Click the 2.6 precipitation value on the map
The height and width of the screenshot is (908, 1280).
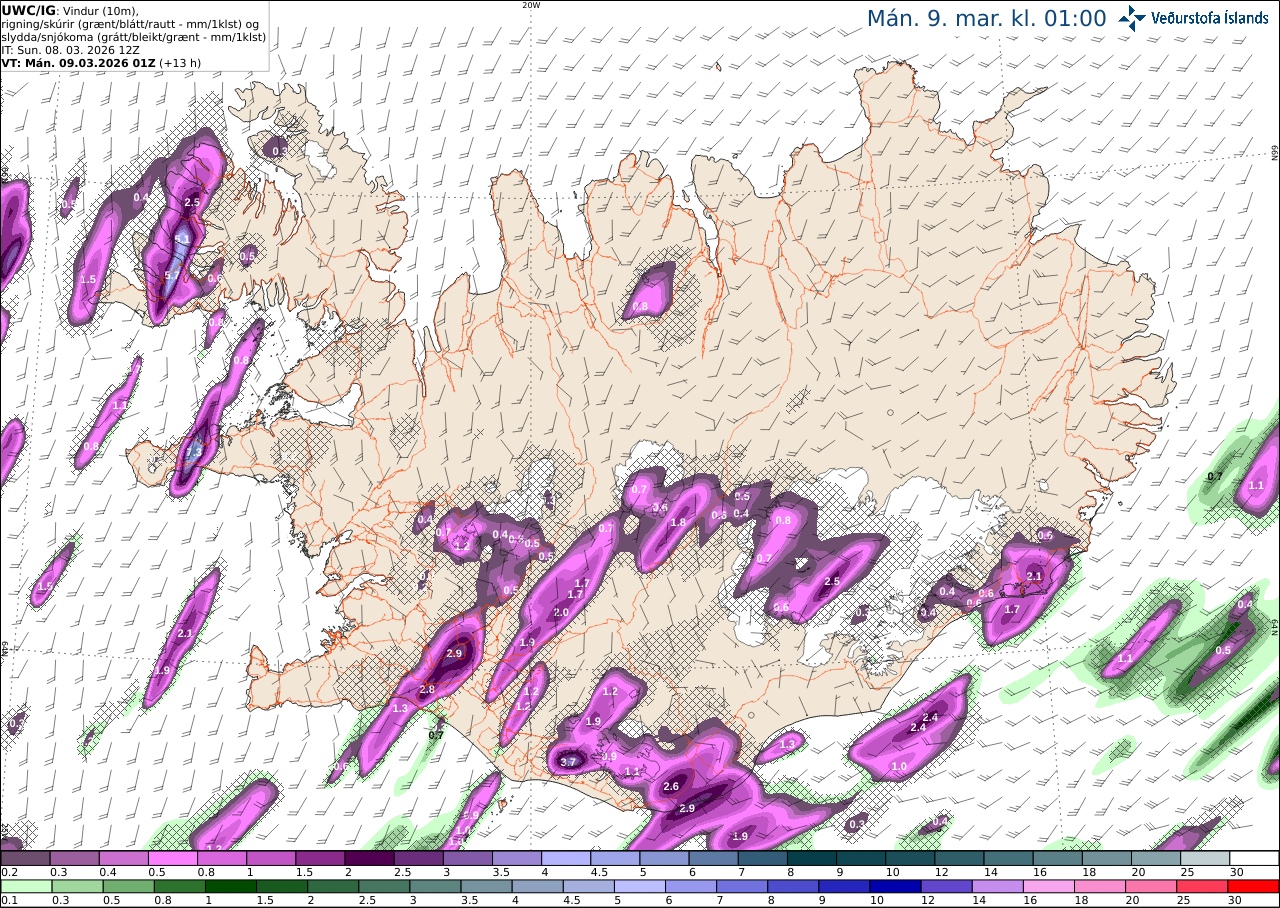[x=672, y=787]
